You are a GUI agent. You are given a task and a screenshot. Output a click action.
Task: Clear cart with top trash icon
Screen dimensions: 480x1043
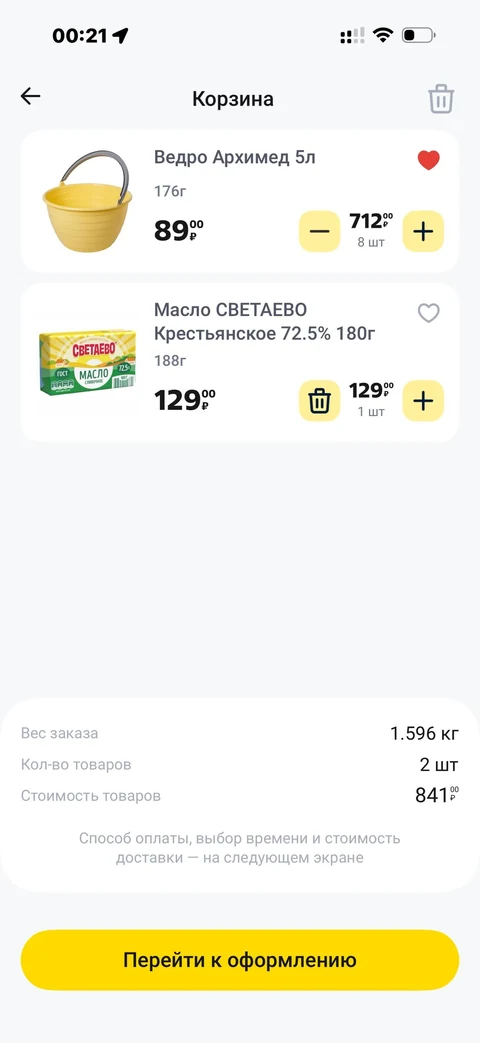441,100
